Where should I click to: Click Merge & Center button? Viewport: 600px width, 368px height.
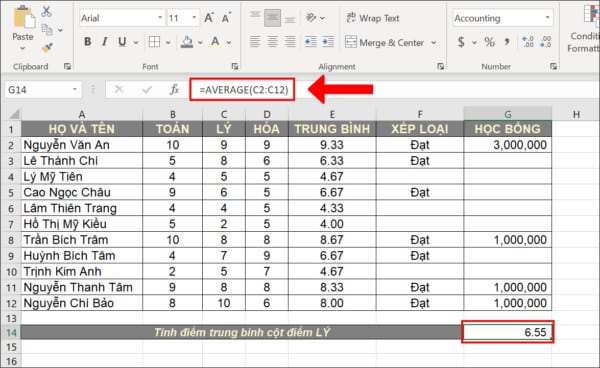pyautogui.click(x=385, y=42)
